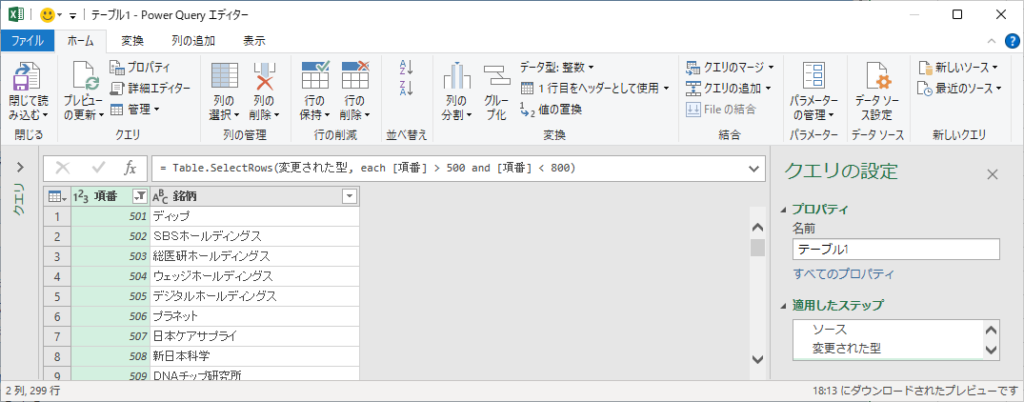1024x402 pixels.
Task: Open the 管理 dropdown in query group
Action: tap(135, 108)
